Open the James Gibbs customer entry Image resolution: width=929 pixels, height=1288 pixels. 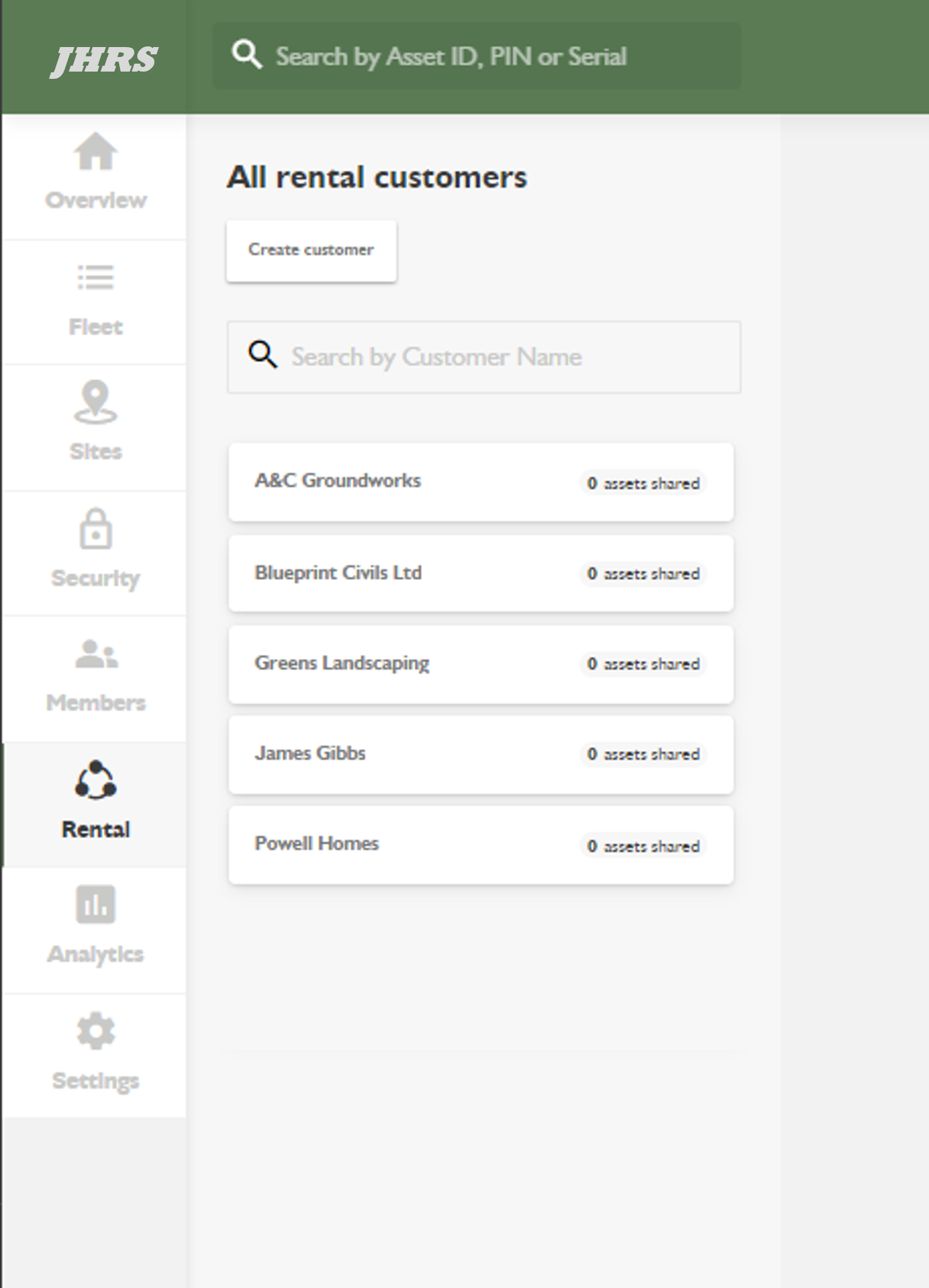coord(481,754)
